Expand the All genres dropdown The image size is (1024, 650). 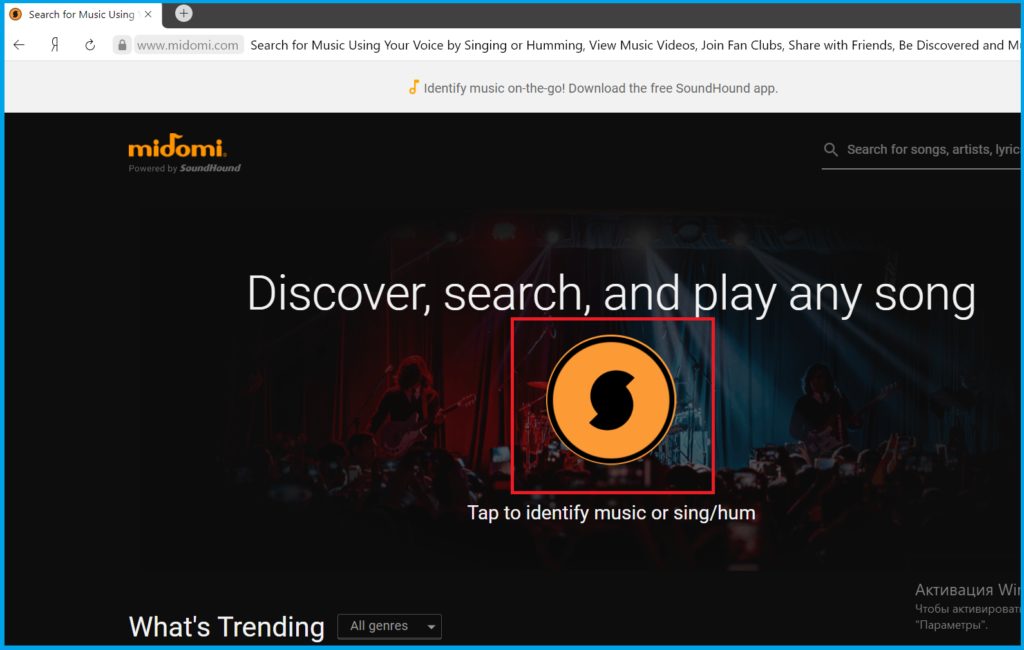389,626
